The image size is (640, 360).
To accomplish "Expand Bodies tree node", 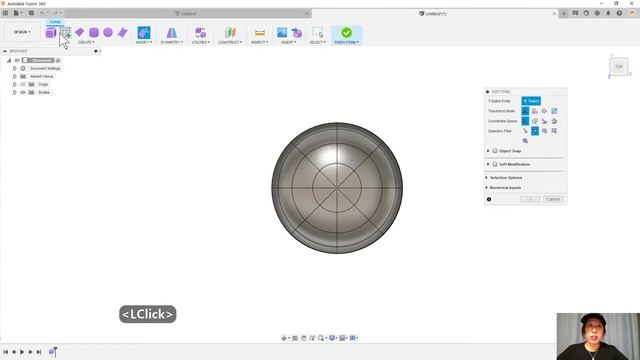I will [x=14, y=92].
